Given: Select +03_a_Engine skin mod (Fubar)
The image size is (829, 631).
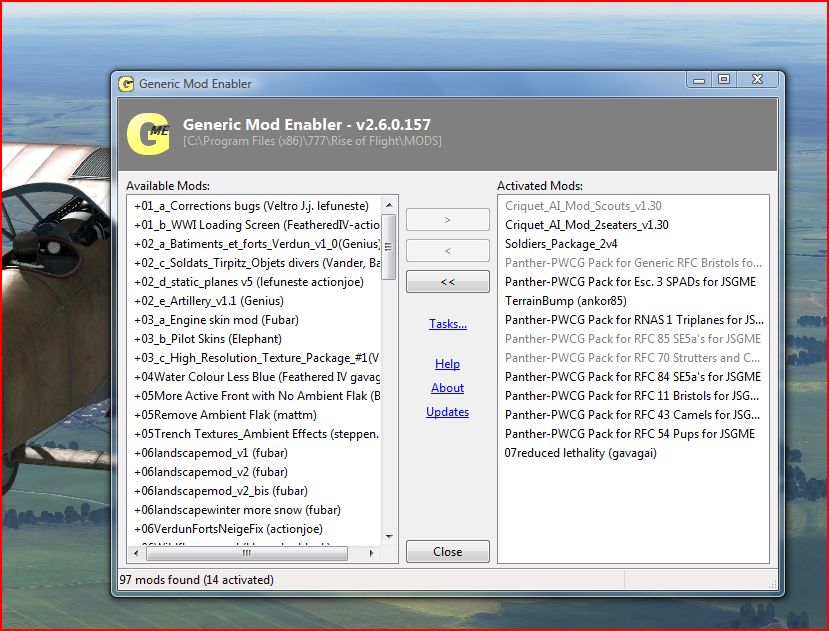Looking at the screenshot, I should pyautogui.click(x=216, y=320).
